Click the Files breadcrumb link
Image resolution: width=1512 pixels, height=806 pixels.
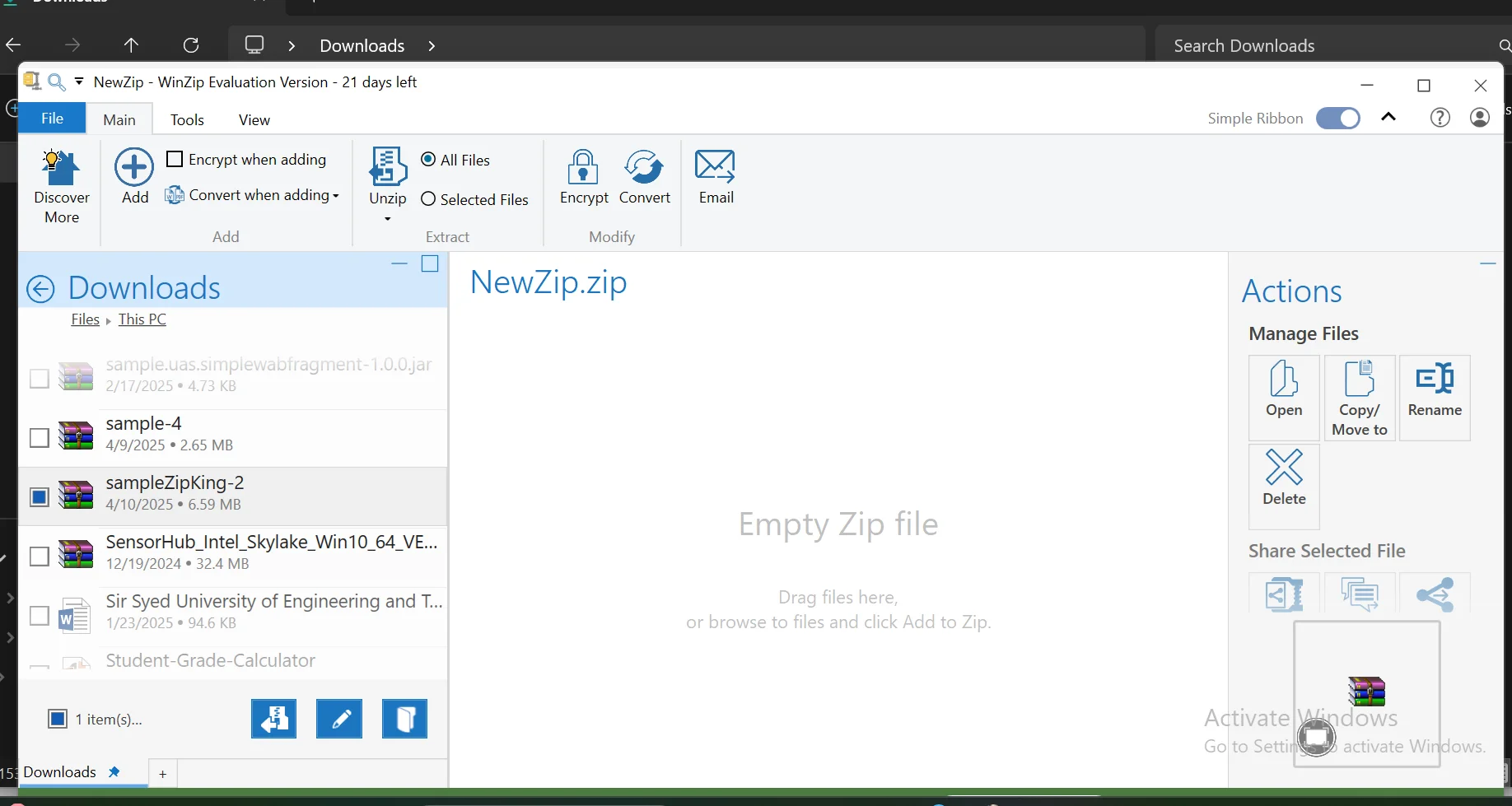[x=85, y=319]
